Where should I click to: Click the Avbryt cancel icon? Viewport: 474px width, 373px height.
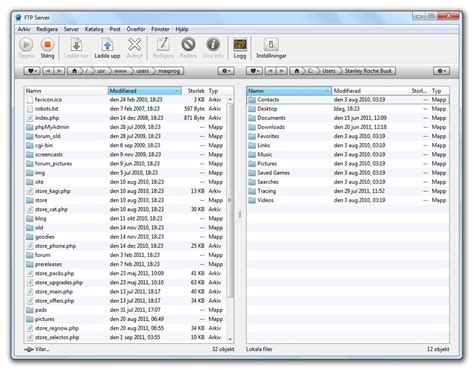click(134, 44)
